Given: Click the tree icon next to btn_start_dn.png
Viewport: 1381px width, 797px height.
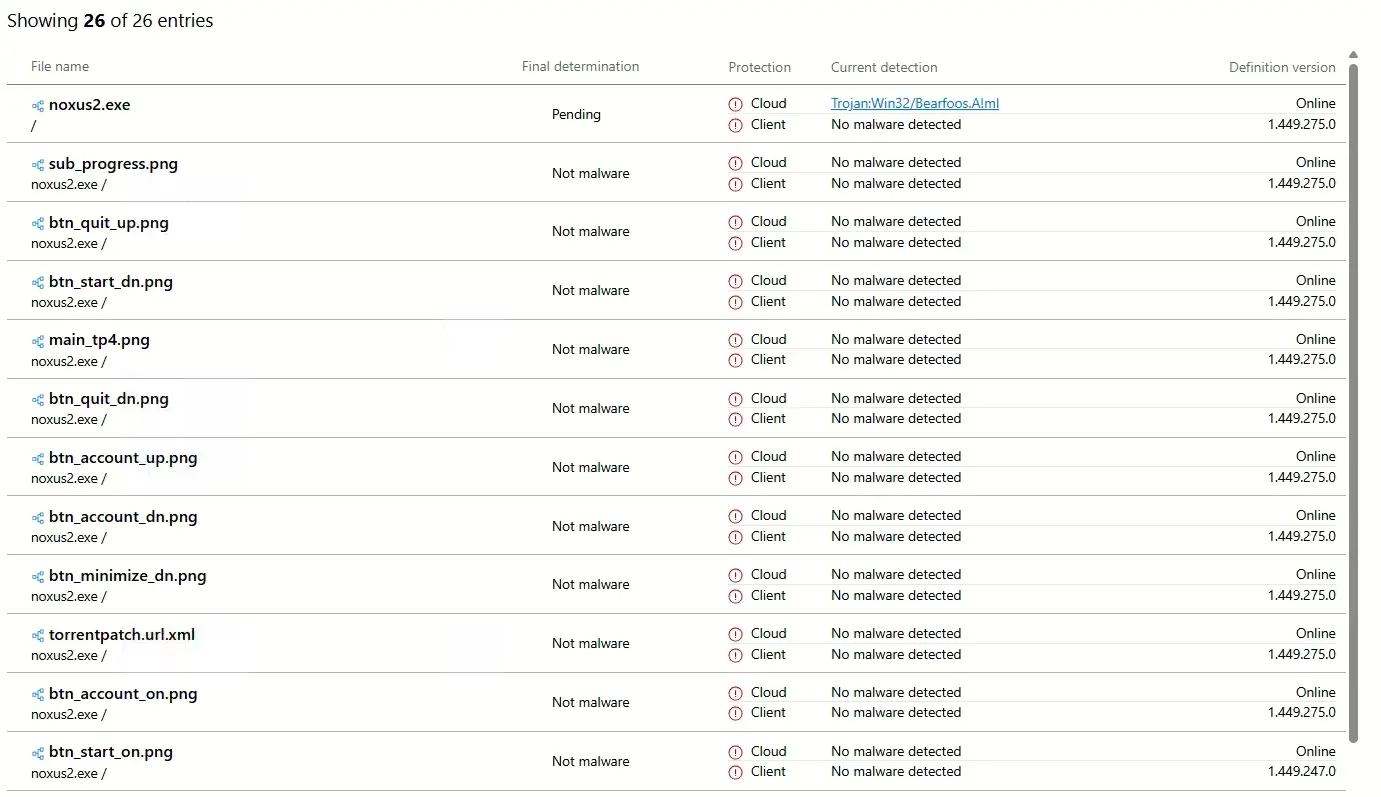Looking at the screenshot, I should [x=38, y=282].
